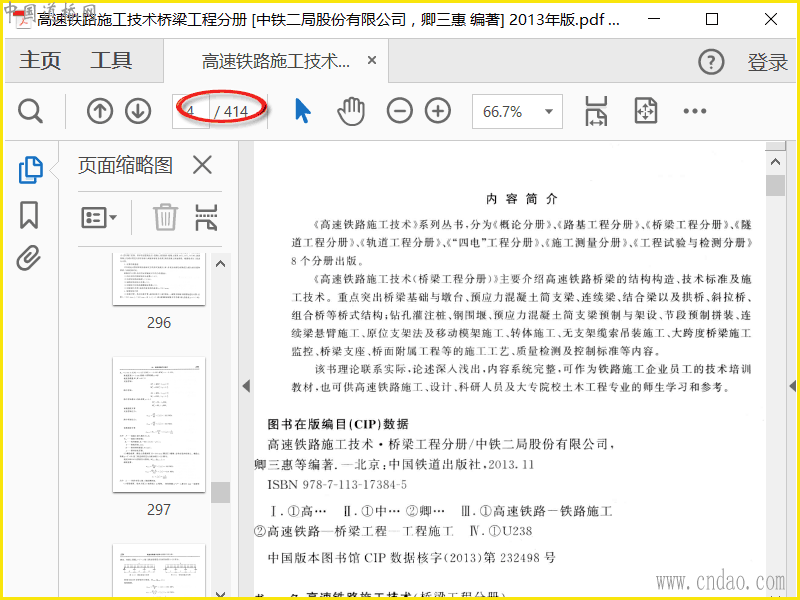Click the 页面缩略图 panel title
This screenshot has height=600, width=800.
tap(125, 165)
